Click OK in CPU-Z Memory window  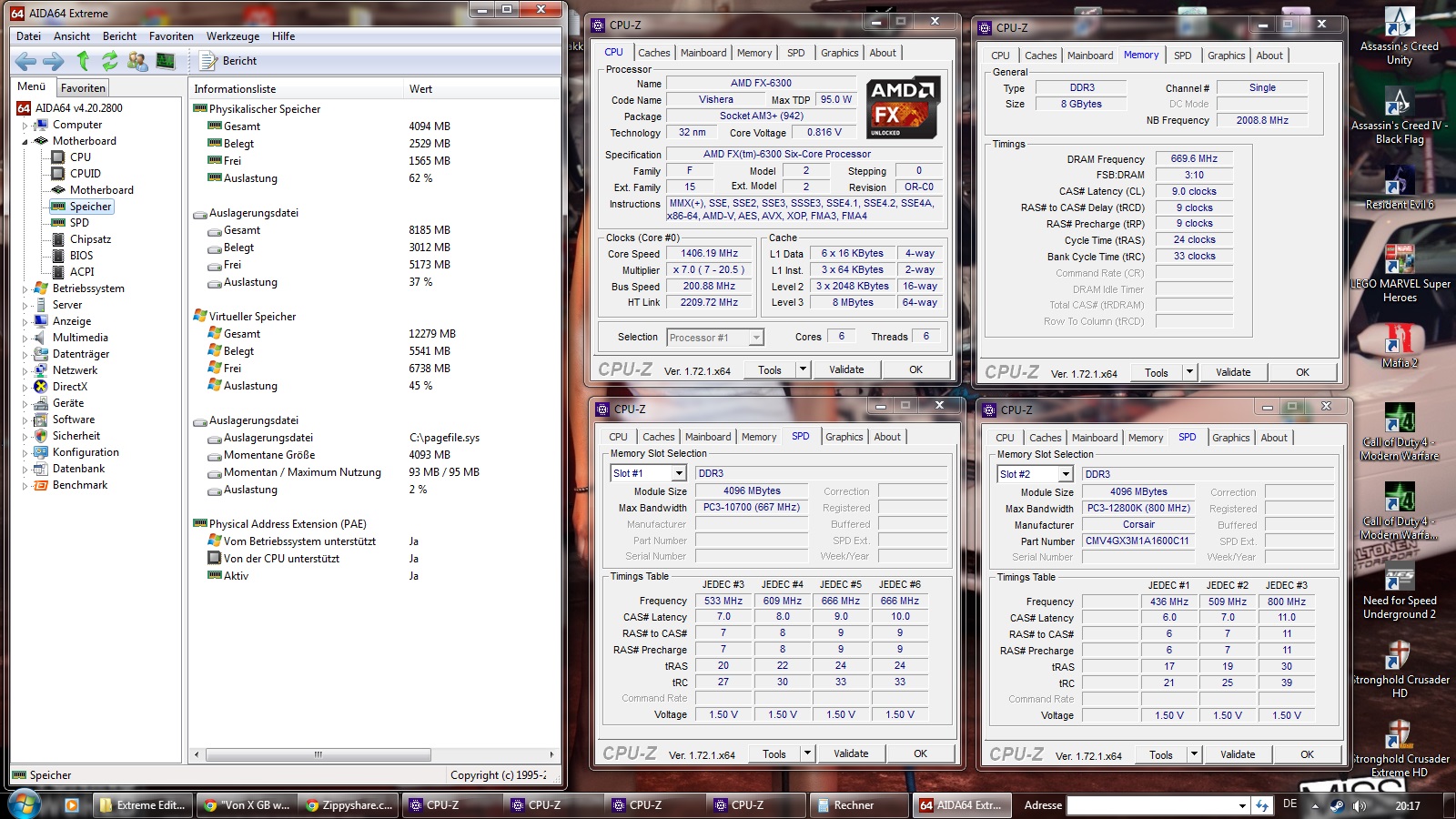(1303, 372)
